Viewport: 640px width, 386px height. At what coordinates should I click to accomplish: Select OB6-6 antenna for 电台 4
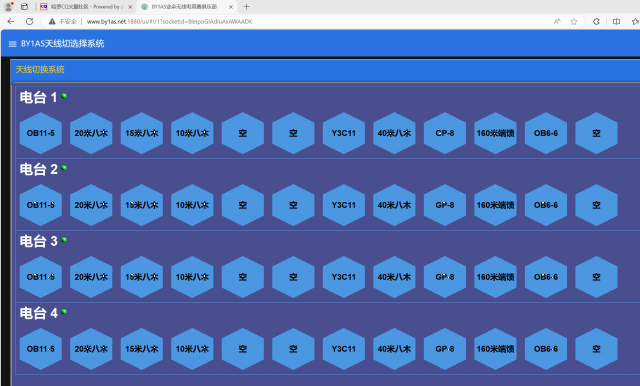point(546,349)
